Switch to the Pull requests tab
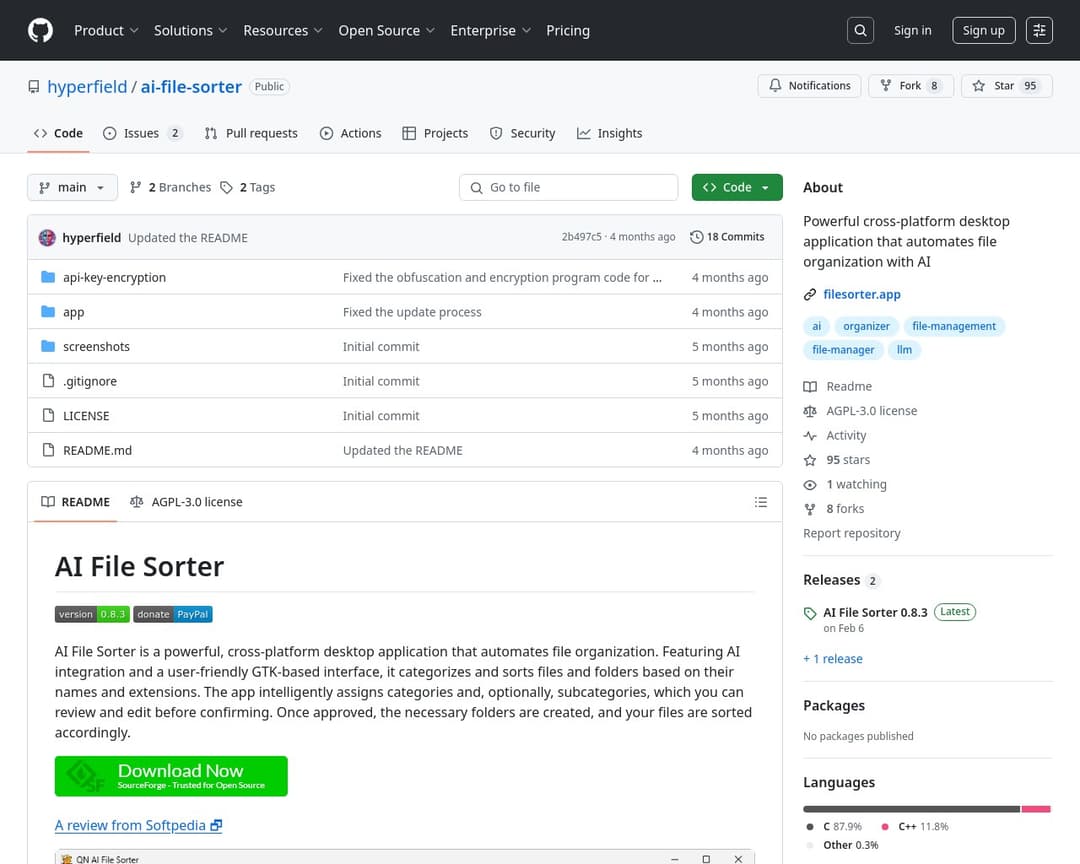Viewport: 1080px width, 864px height. (x=251, y=133)
